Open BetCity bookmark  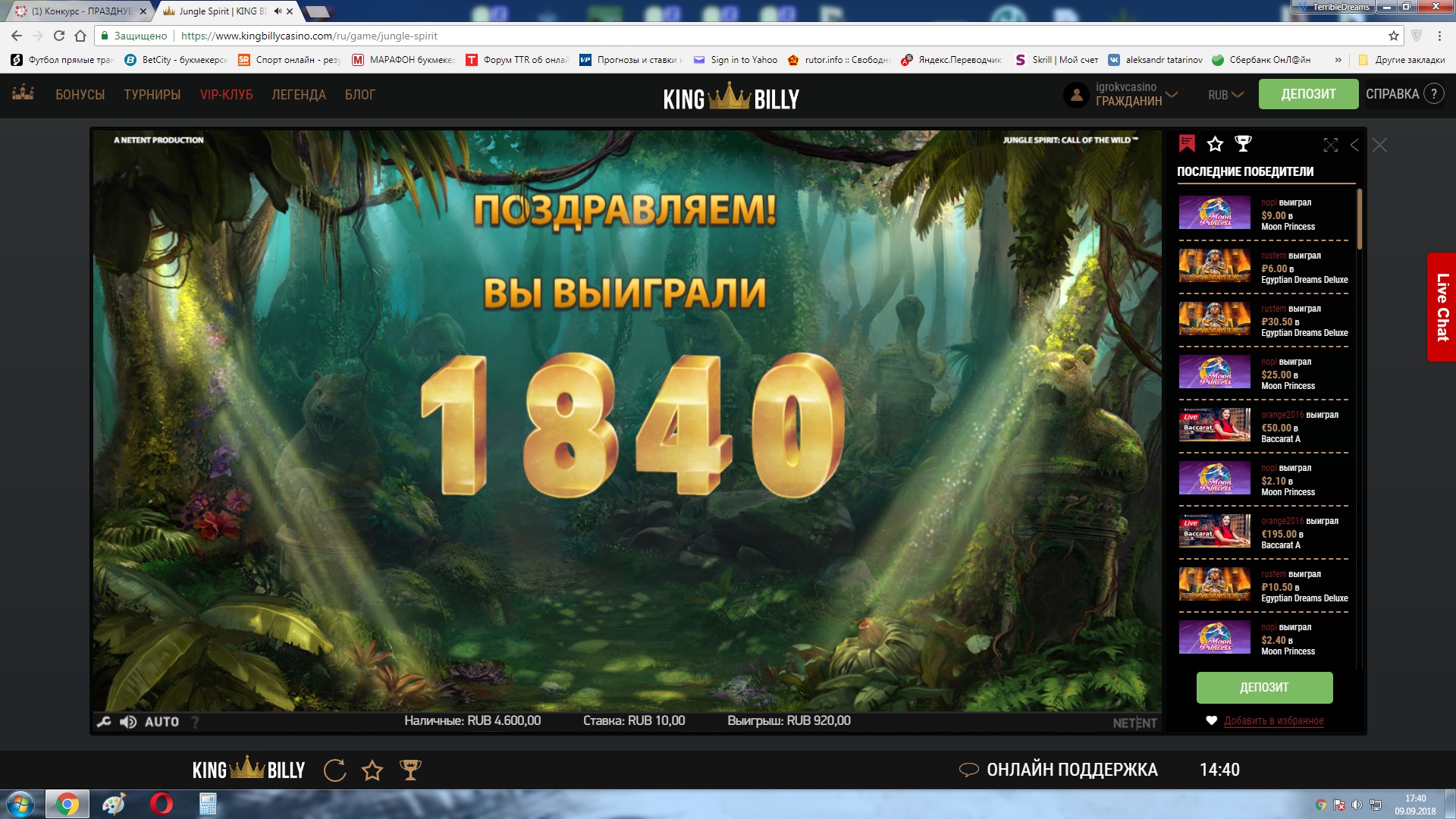175,60
